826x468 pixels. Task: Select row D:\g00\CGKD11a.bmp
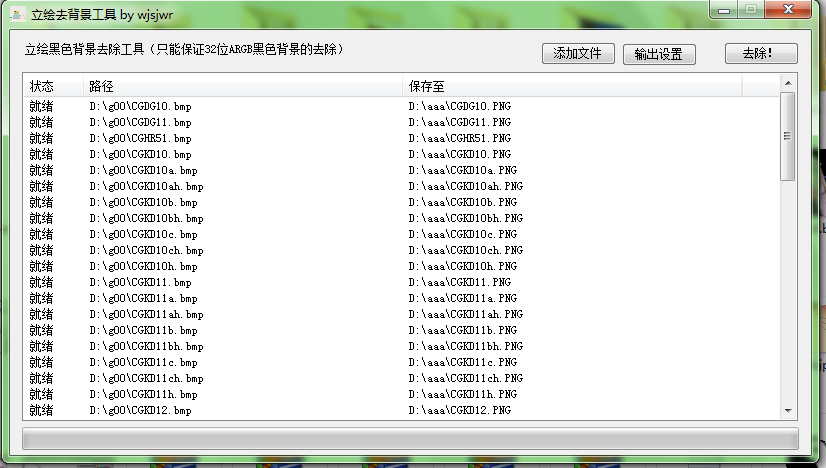click(401, 298)
